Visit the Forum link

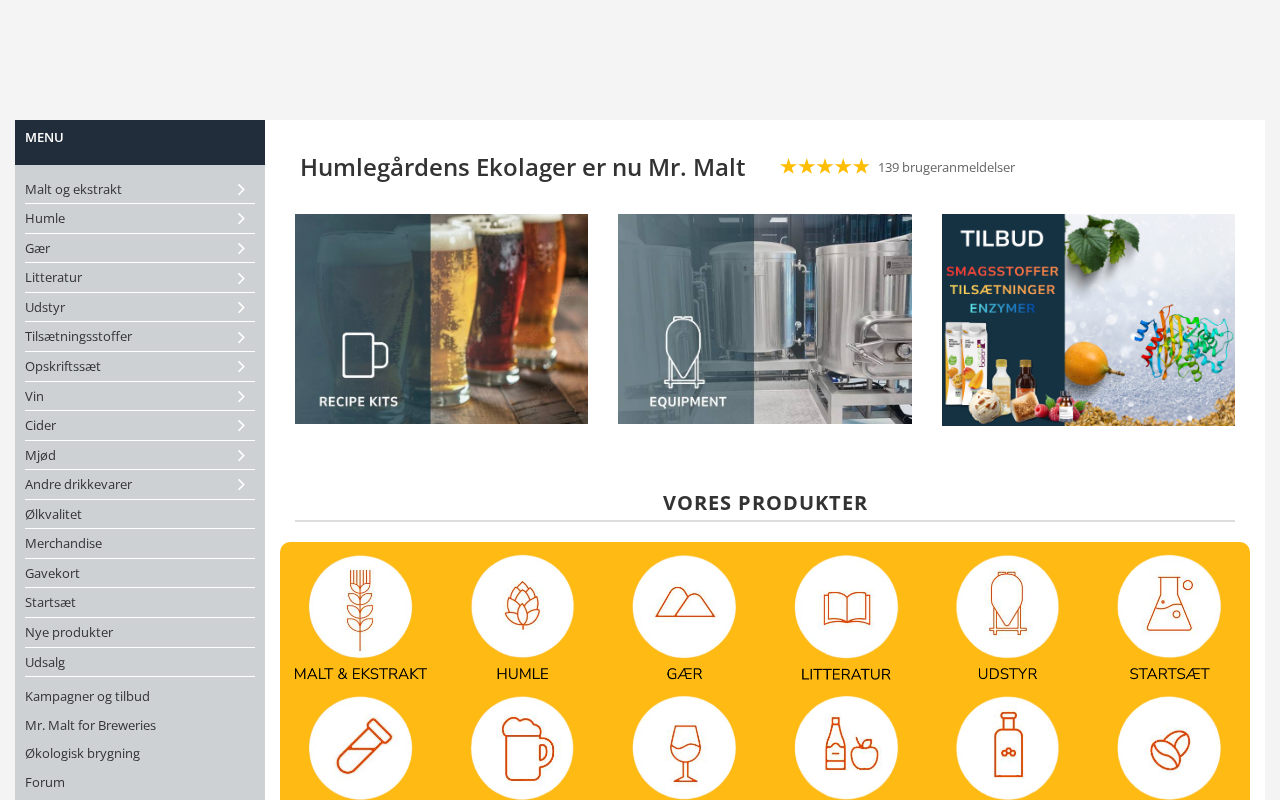(45, 782)
